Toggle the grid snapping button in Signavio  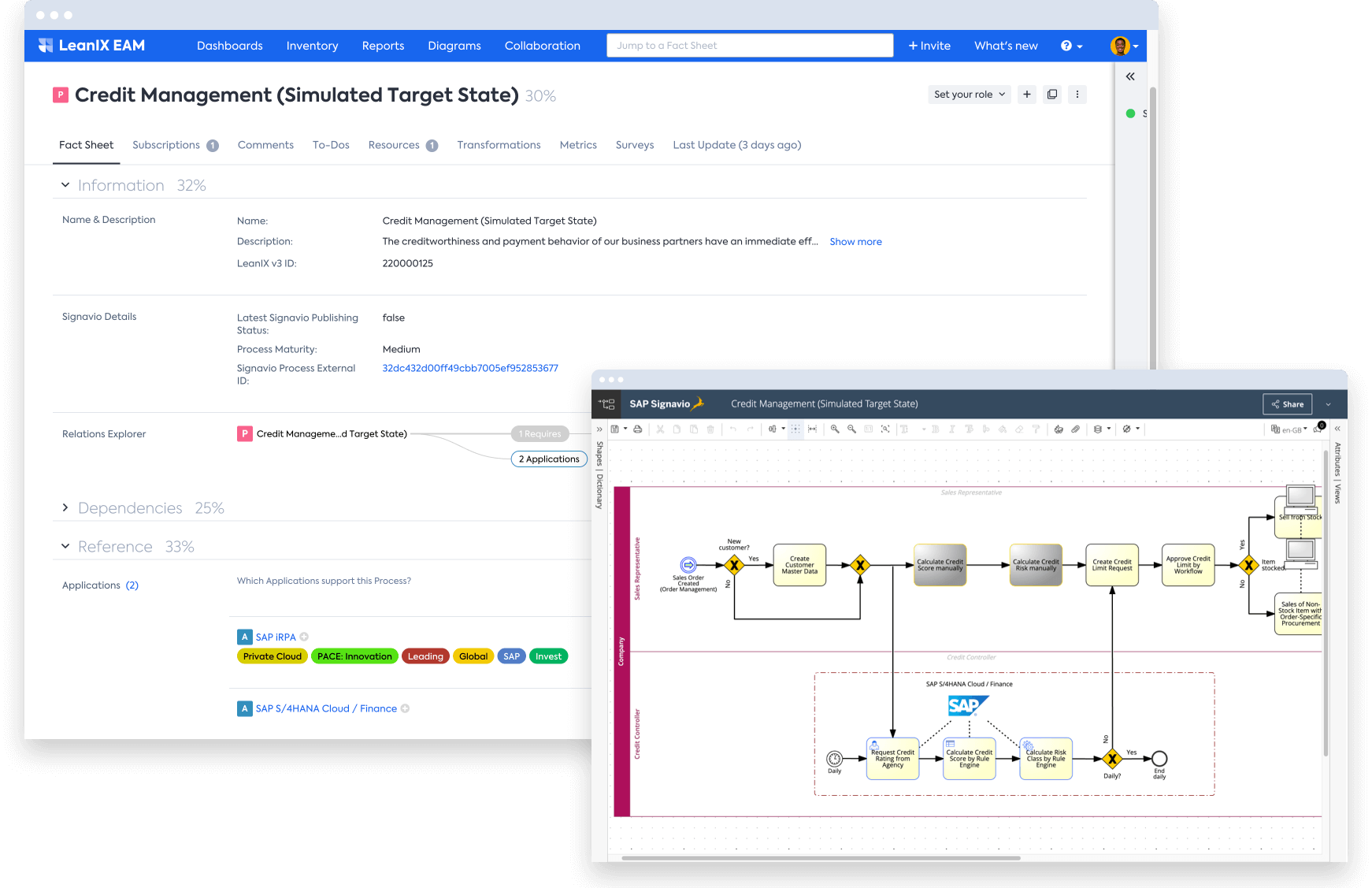click(795, 429)
